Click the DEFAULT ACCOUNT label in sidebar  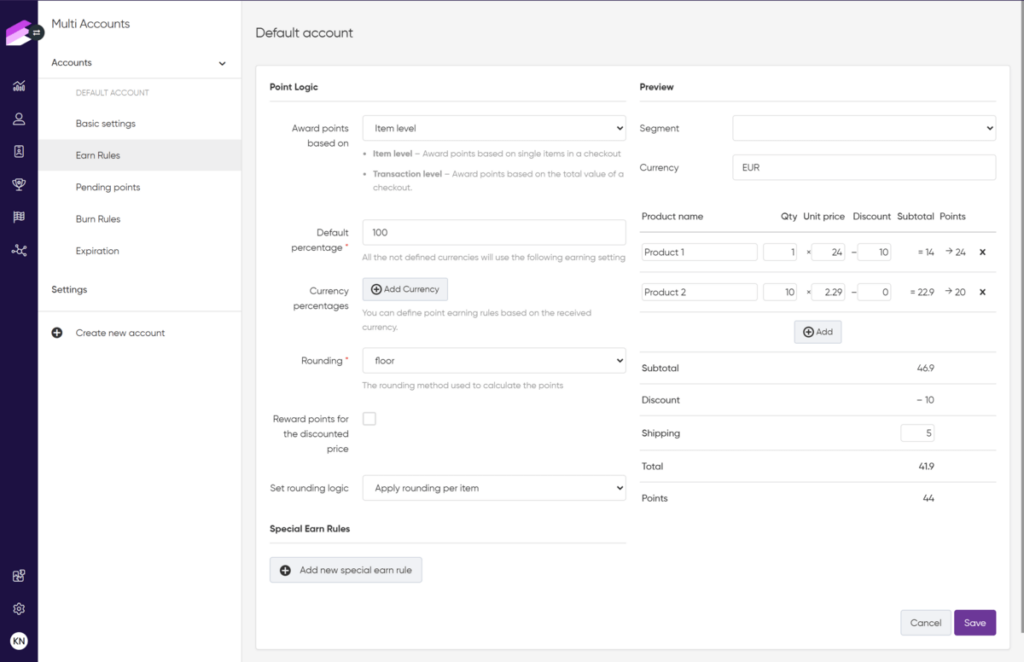click(112, 93)
